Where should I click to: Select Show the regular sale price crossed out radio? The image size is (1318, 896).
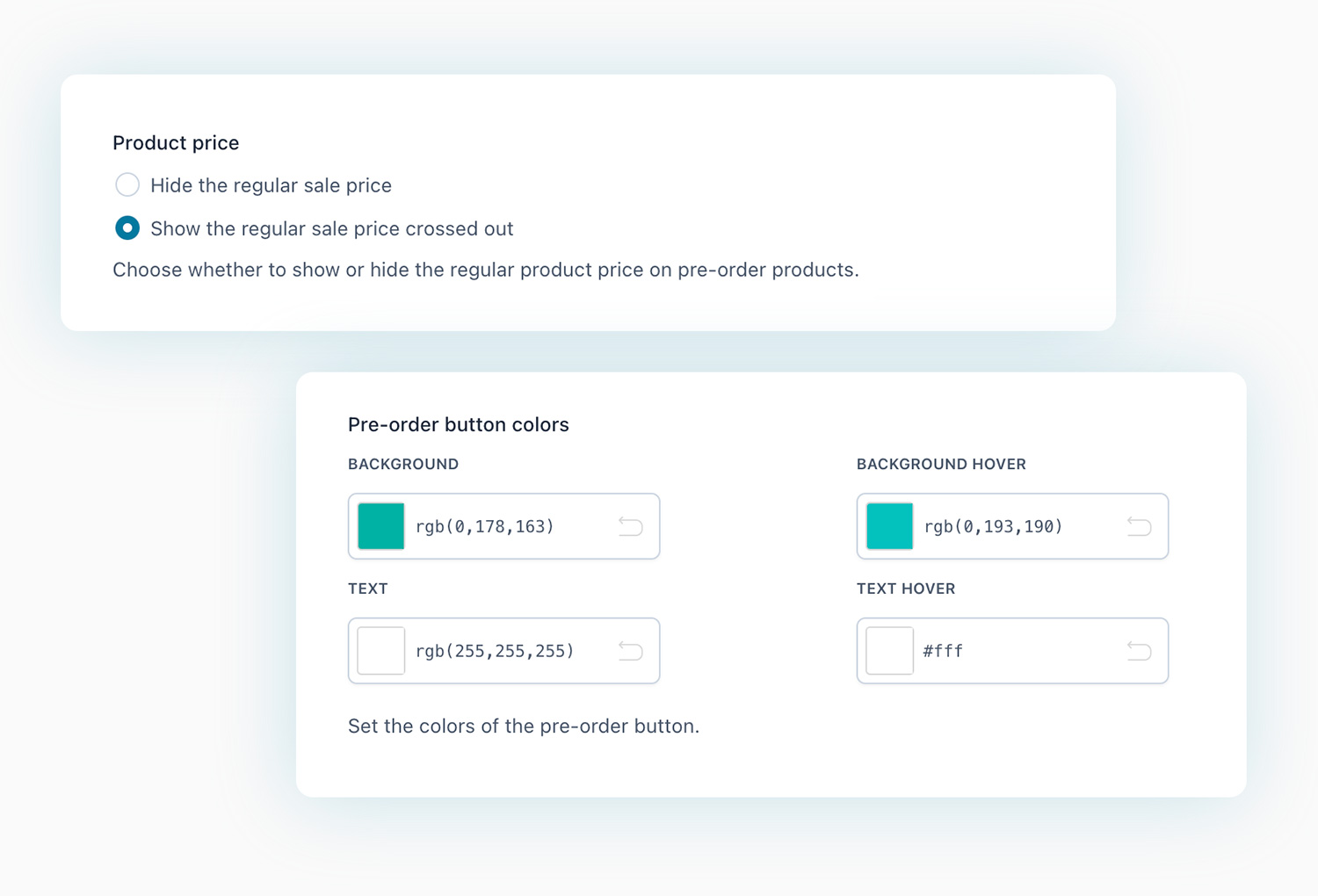(x=127, y=228)
